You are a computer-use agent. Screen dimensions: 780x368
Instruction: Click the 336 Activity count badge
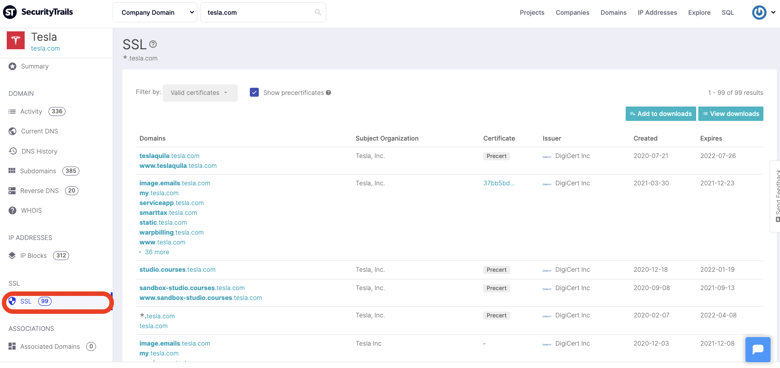(57, 111)
